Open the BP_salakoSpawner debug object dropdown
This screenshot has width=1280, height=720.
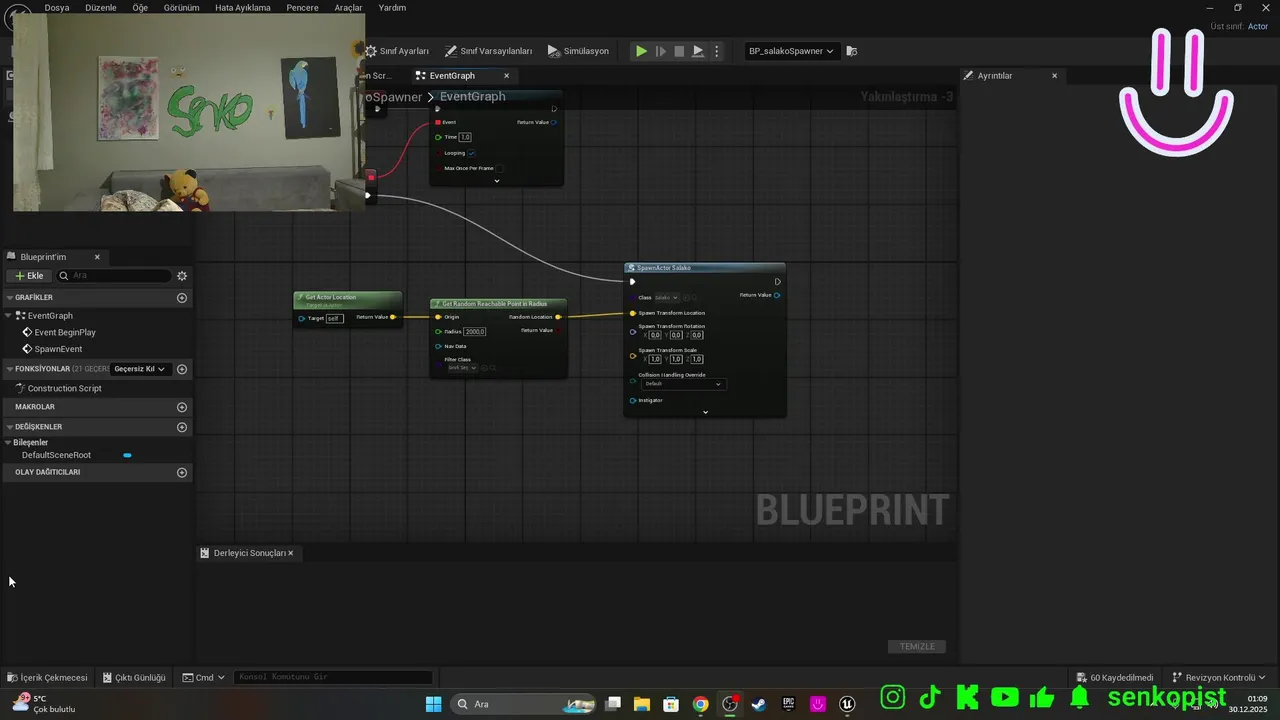[x=791, y=51]
